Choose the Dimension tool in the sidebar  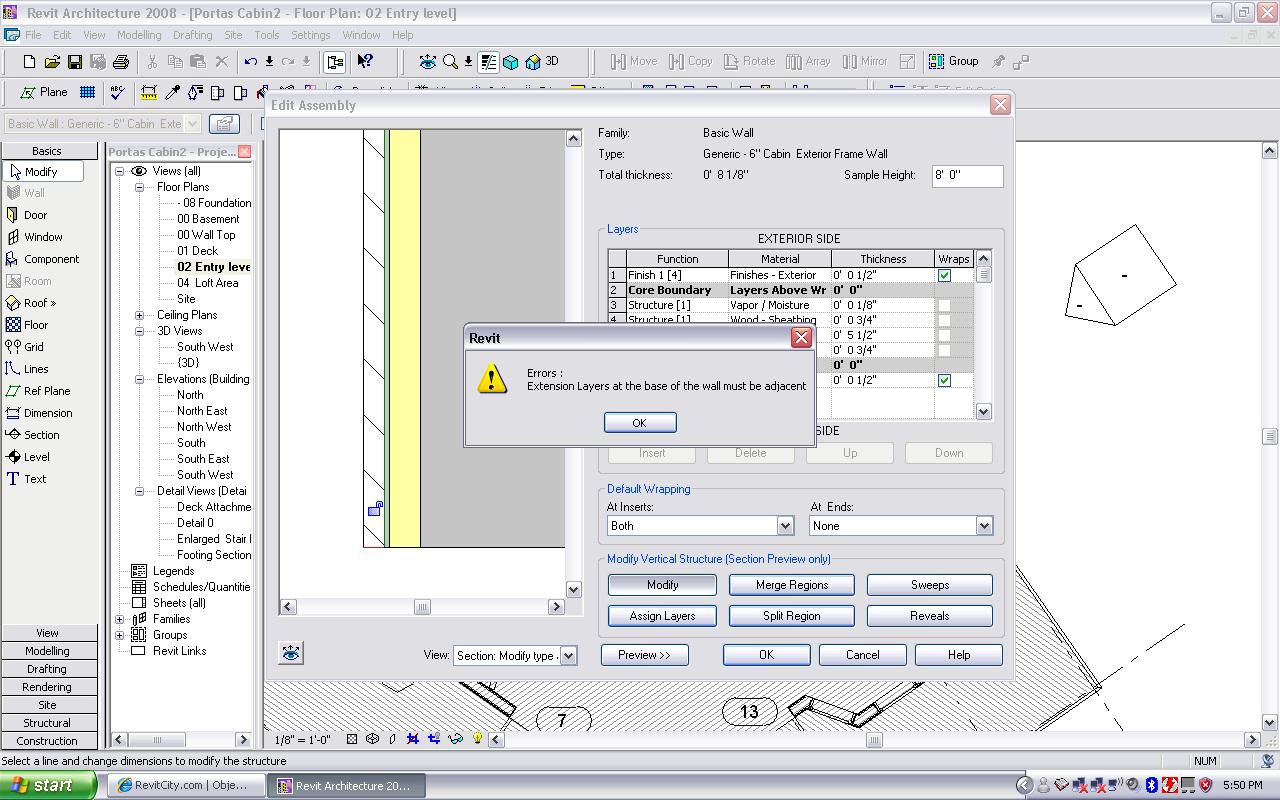click(x=47, y=413)
